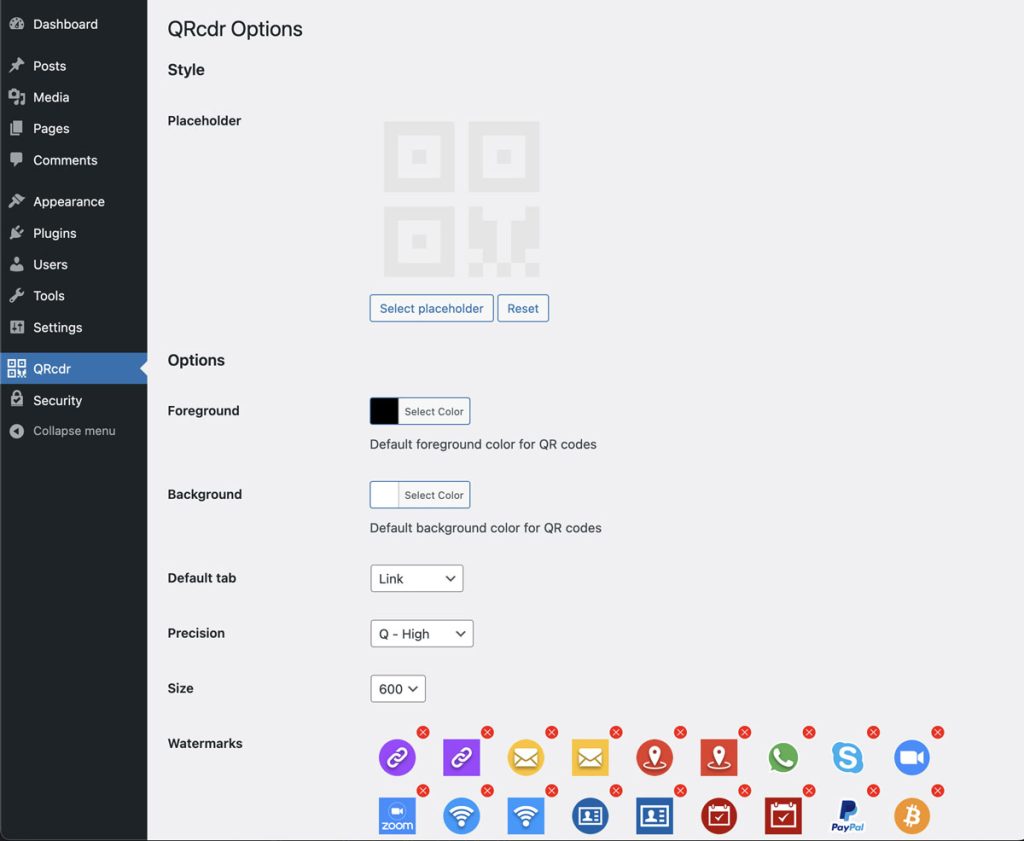Pick the PayPal watermark icon
The height and width of the screenshot is (841, 1024).
pyautogui.click(x=847, y=816)
